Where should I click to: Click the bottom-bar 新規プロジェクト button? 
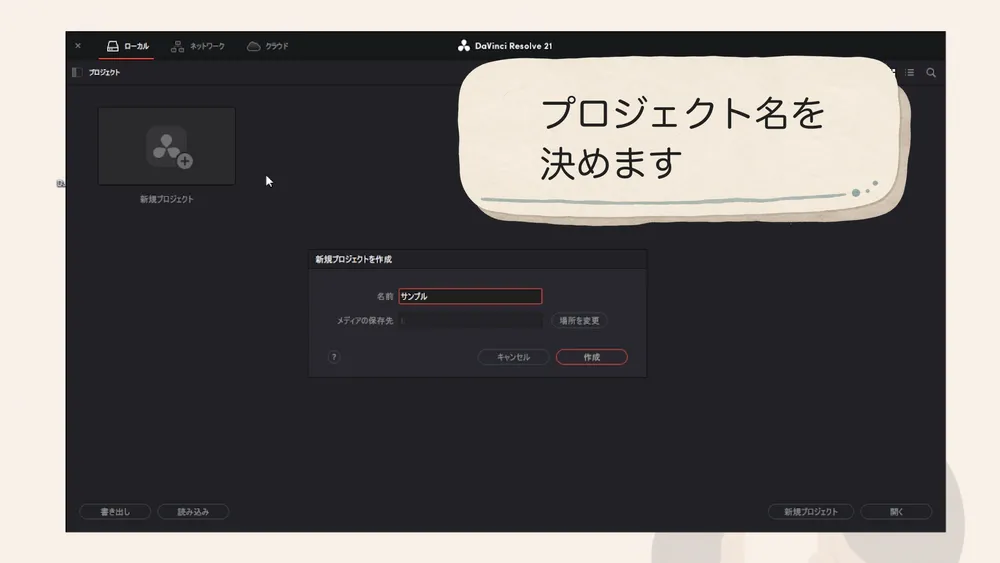(x=811, y=511)
